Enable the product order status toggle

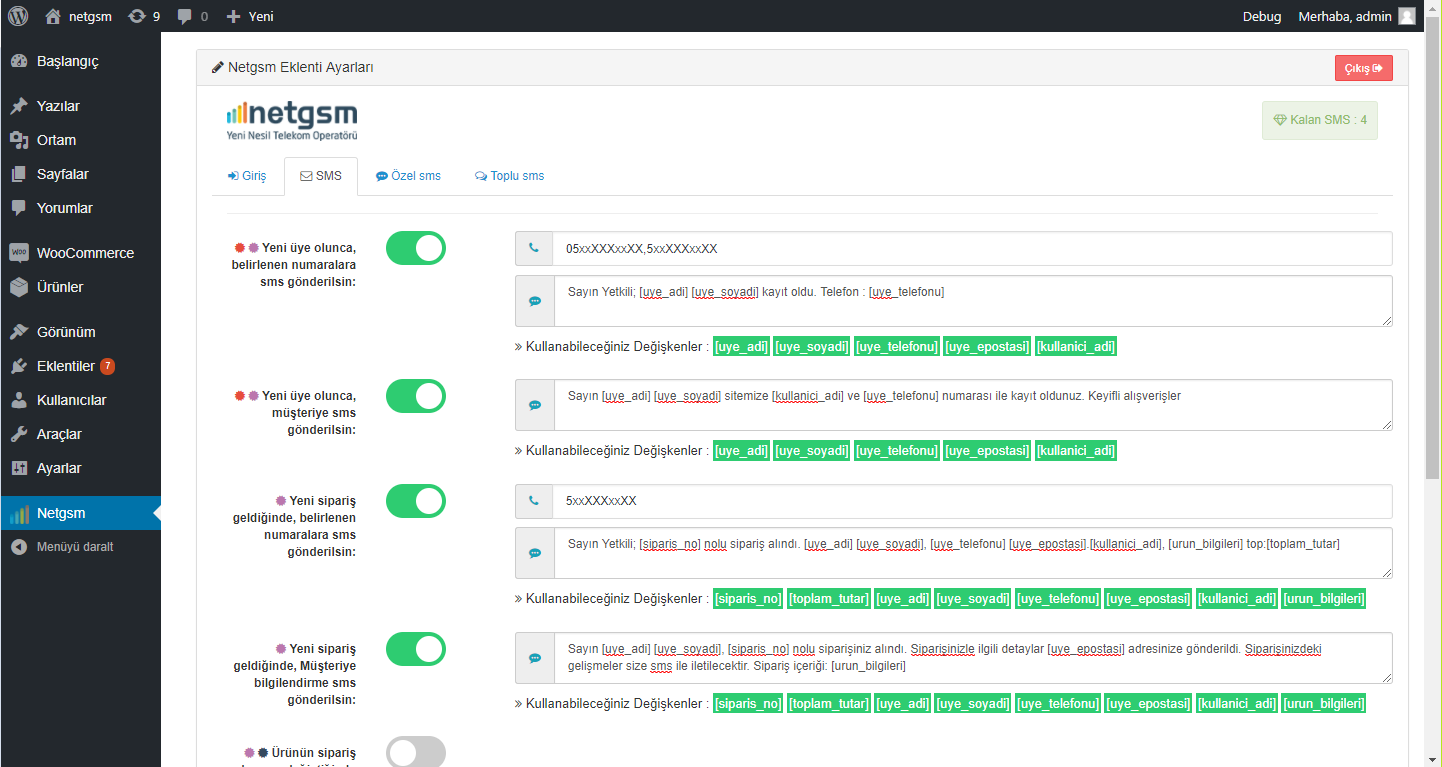click(x=416, y=752)
